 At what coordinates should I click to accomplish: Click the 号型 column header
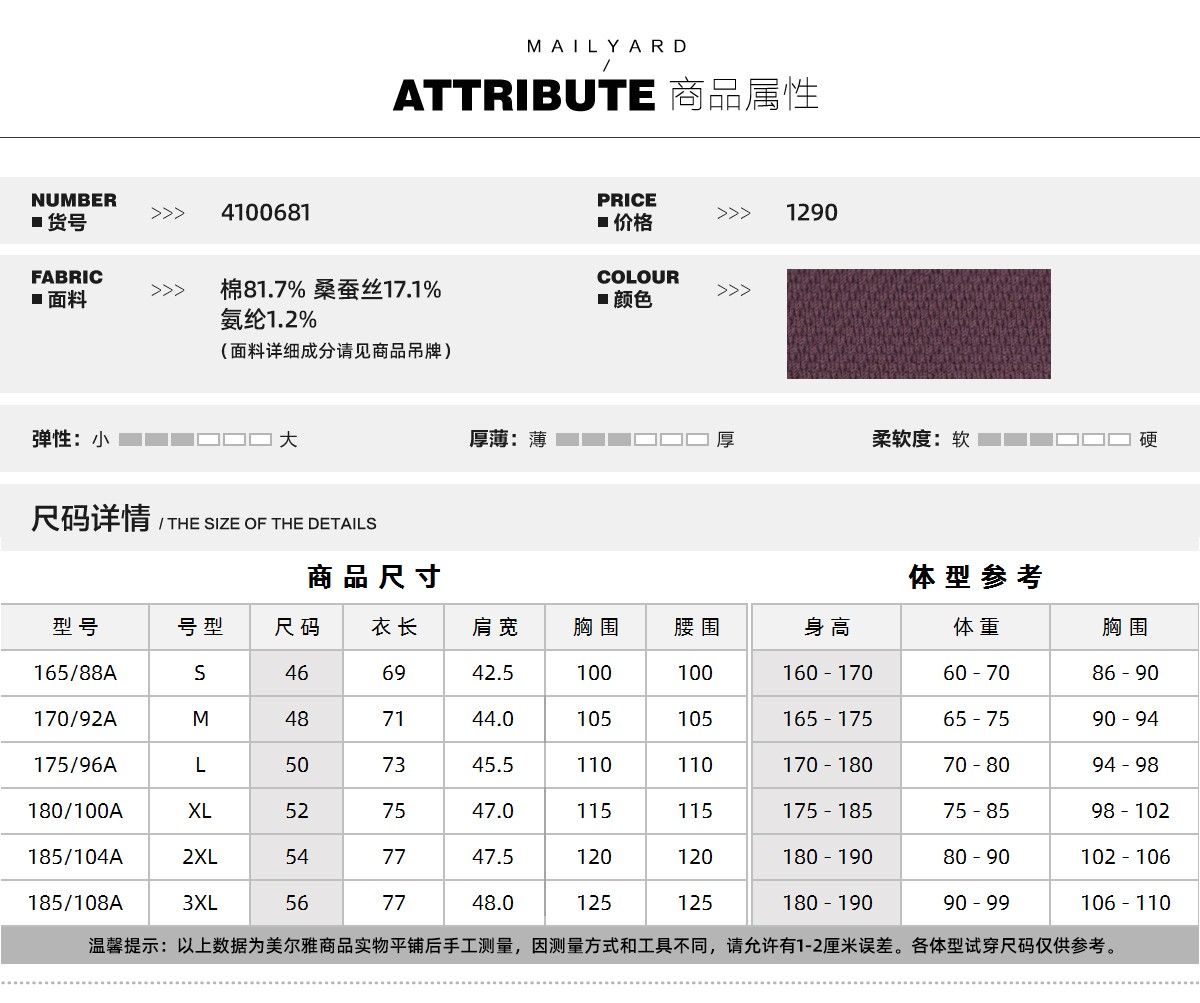tap(200, 628)
